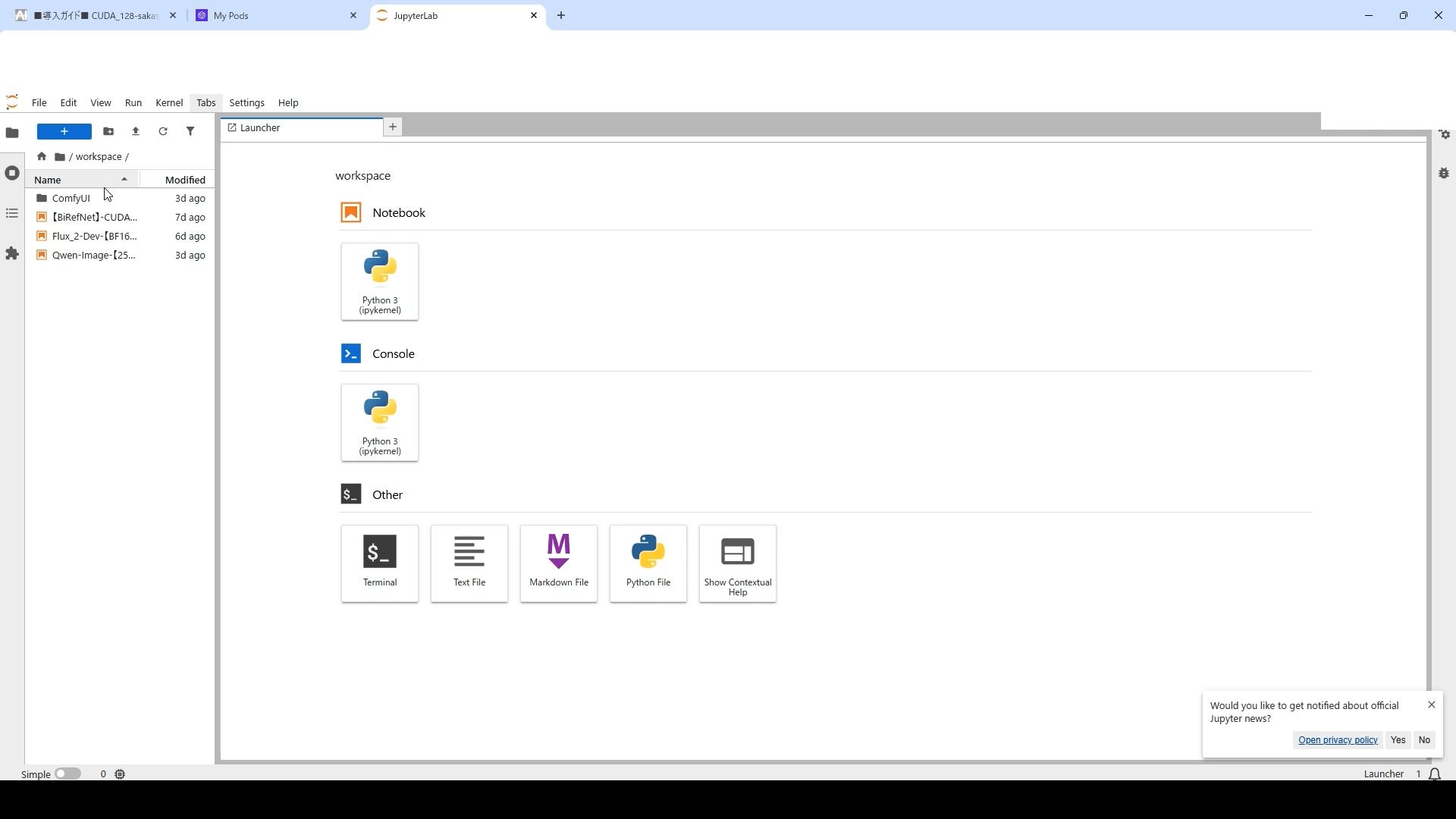The image size is (1456, 819).
Task: Open the notifications bell in status bar
Action: point(1435,774)
